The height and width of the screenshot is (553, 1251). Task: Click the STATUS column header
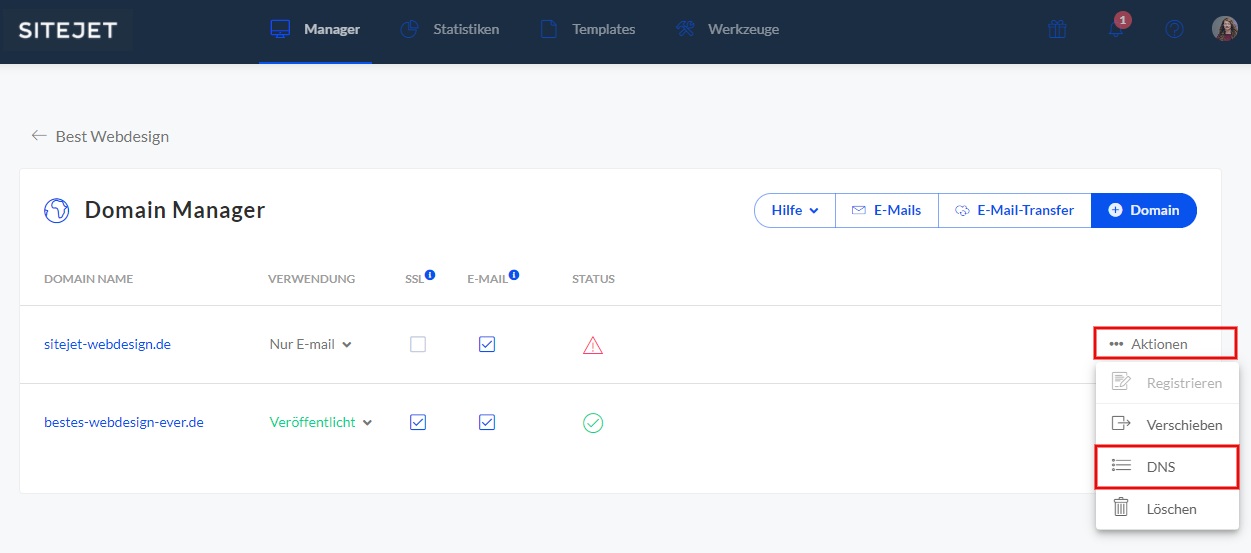(593, 279)
